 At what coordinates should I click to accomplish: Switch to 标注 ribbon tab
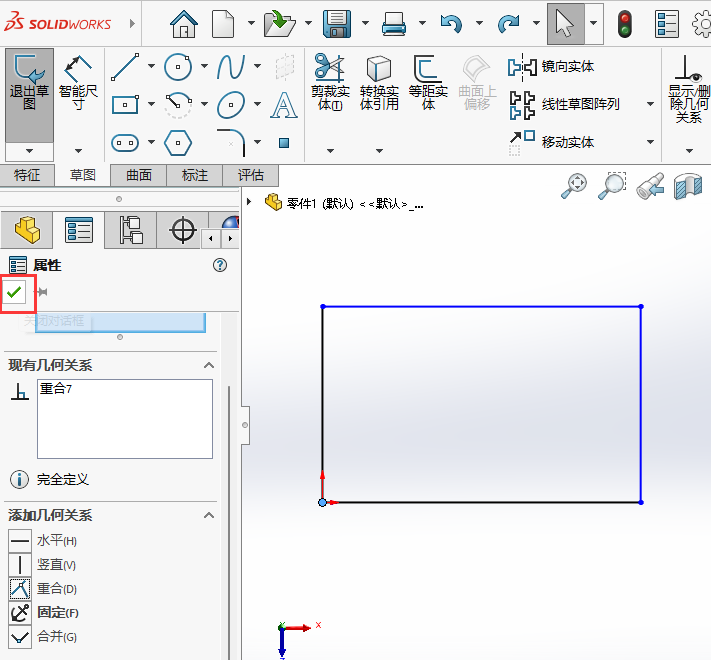pyautogui.click(x=195, y=175)
